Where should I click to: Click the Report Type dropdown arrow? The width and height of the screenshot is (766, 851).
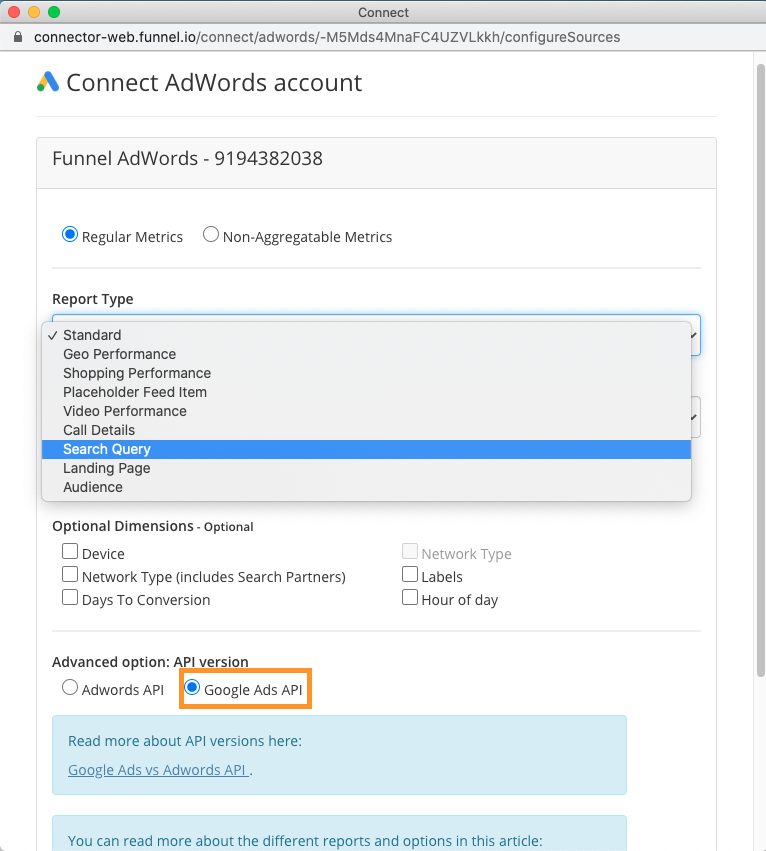[694, 335]
